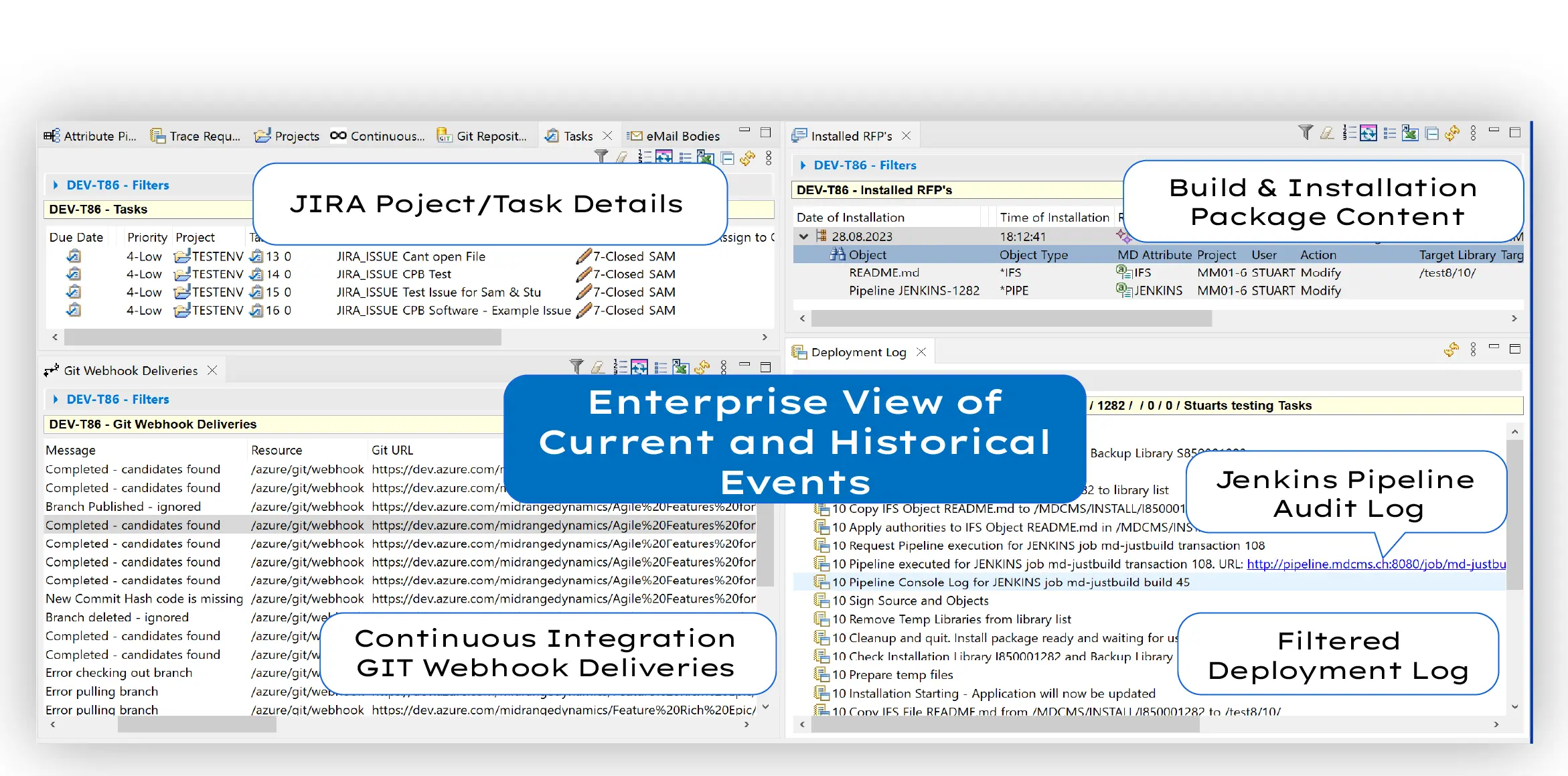
Task: Toggle bullet list view in Installed RFP's toolbar
Action: pos(1390,134)
